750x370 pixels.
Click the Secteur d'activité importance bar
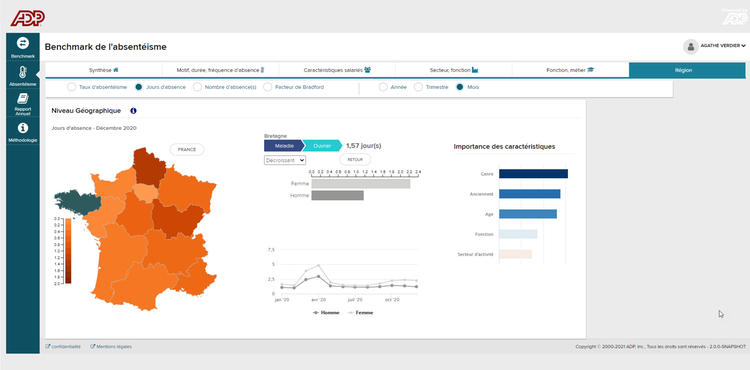pyautogui.click(x=516, y=254)
